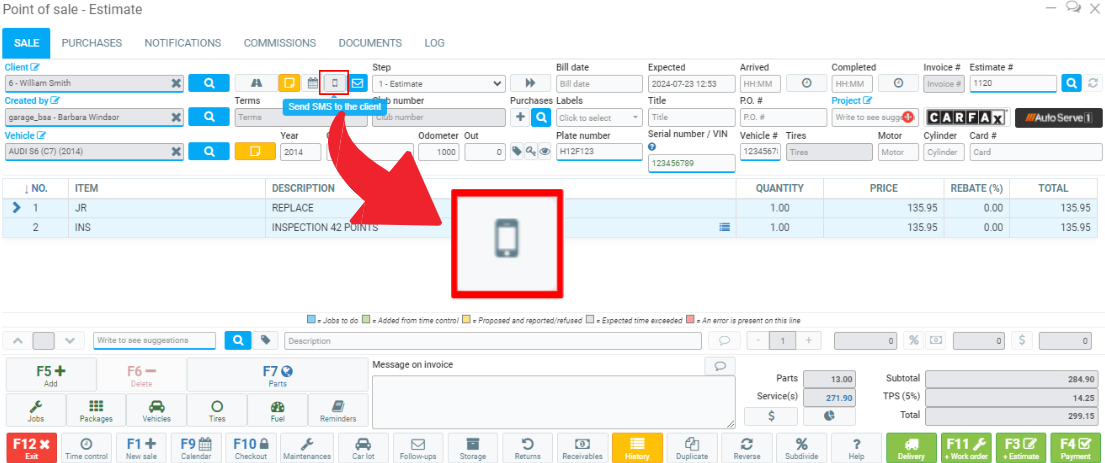
Task: Click the yellow History button
Action: 637,448
